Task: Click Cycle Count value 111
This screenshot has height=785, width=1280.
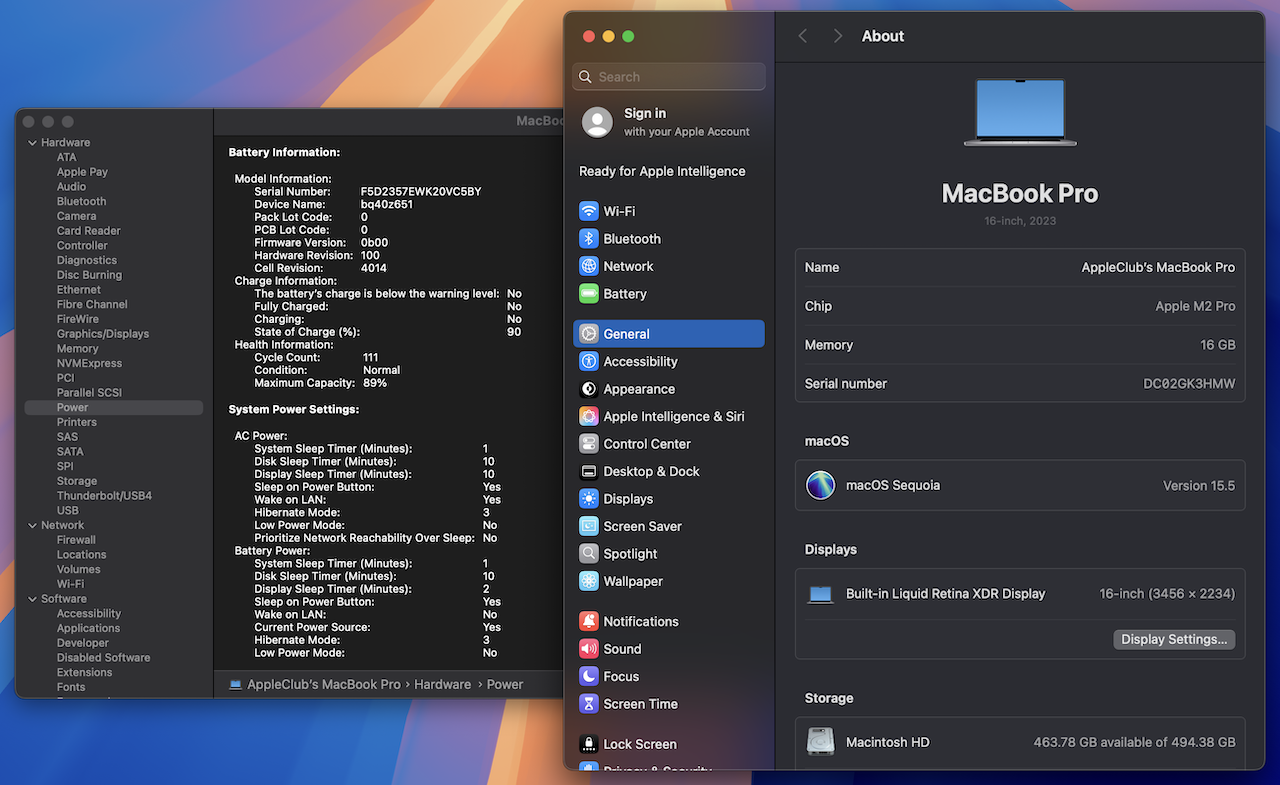Action: (x=371, y=357)
